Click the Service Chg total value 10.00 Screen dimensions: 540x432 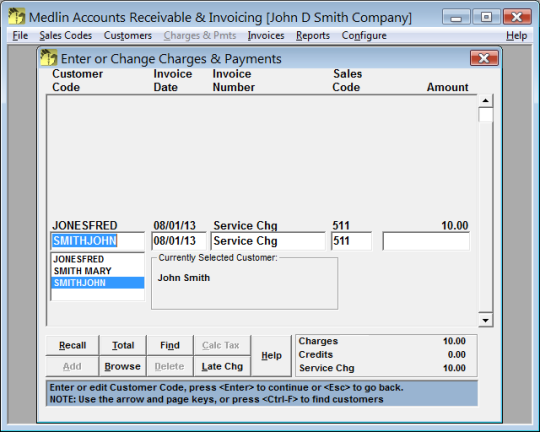point(454,368)
